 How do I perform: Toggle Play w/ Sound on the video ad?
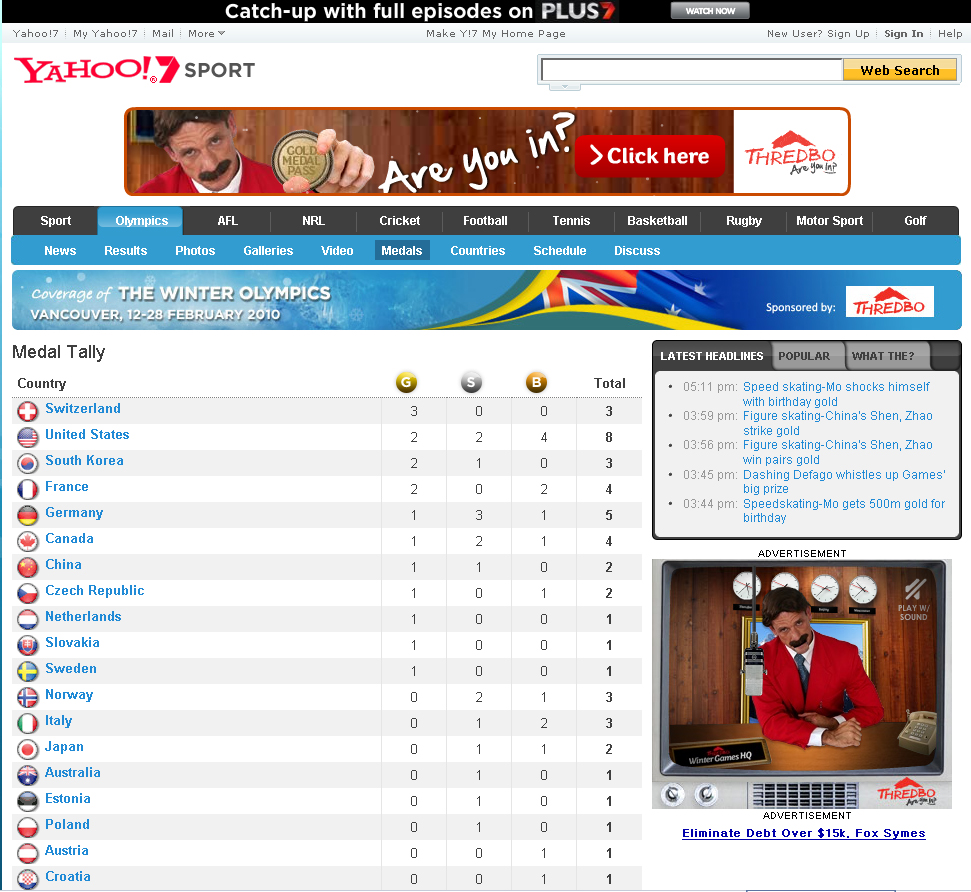[913, 599]
